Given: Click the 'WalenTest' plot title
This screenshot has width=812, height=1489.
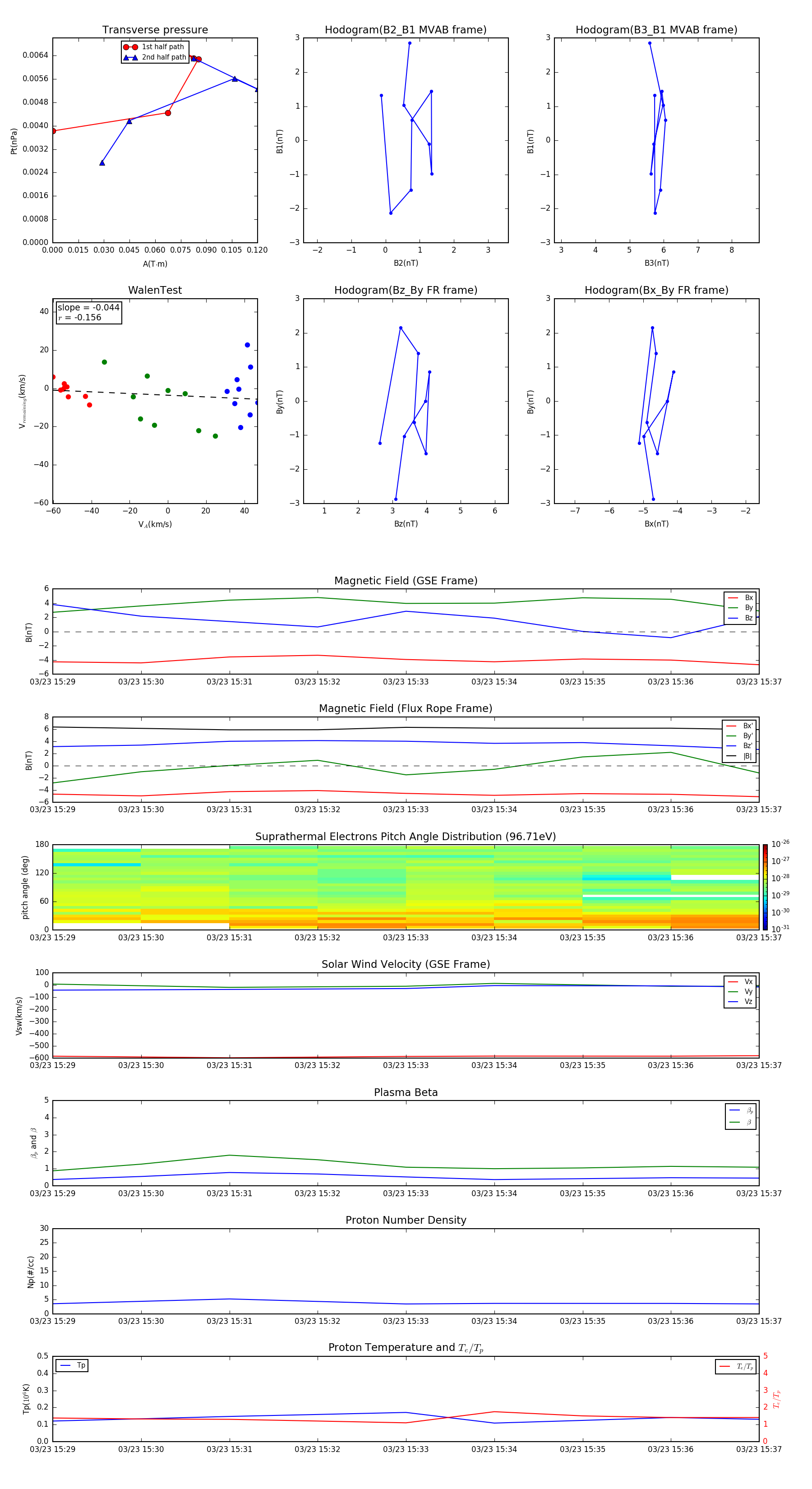Looking at the screenshot, I should pyautogui.click(x=155, y=290).
